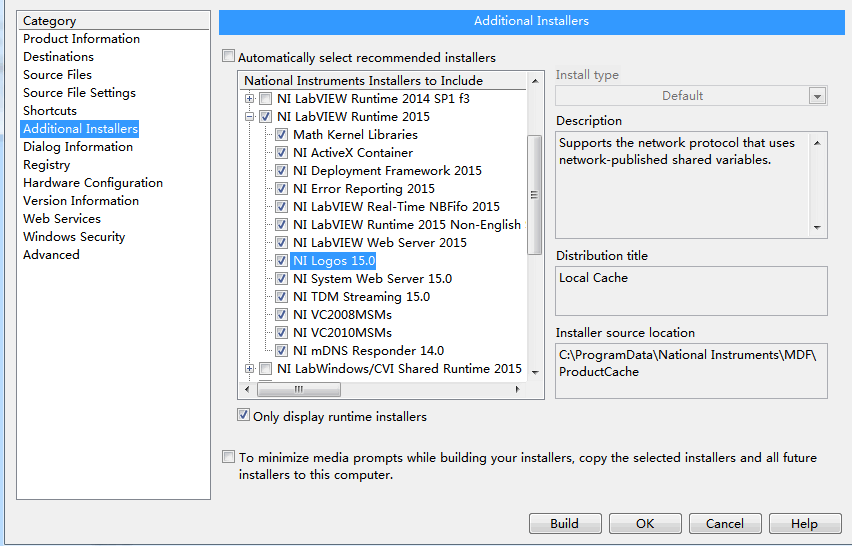Screen dimensions: 852x546
Task: Check NI LabWindows/CVI Shared Runtime 2015
Action: (x=266, y=368)
